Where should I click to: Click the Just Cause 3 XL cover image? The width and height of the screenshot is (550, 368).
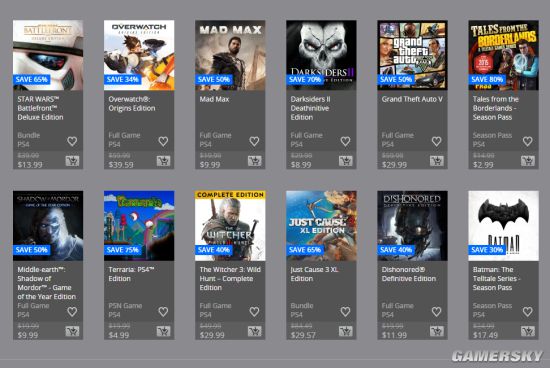click(x=321, y=226)
